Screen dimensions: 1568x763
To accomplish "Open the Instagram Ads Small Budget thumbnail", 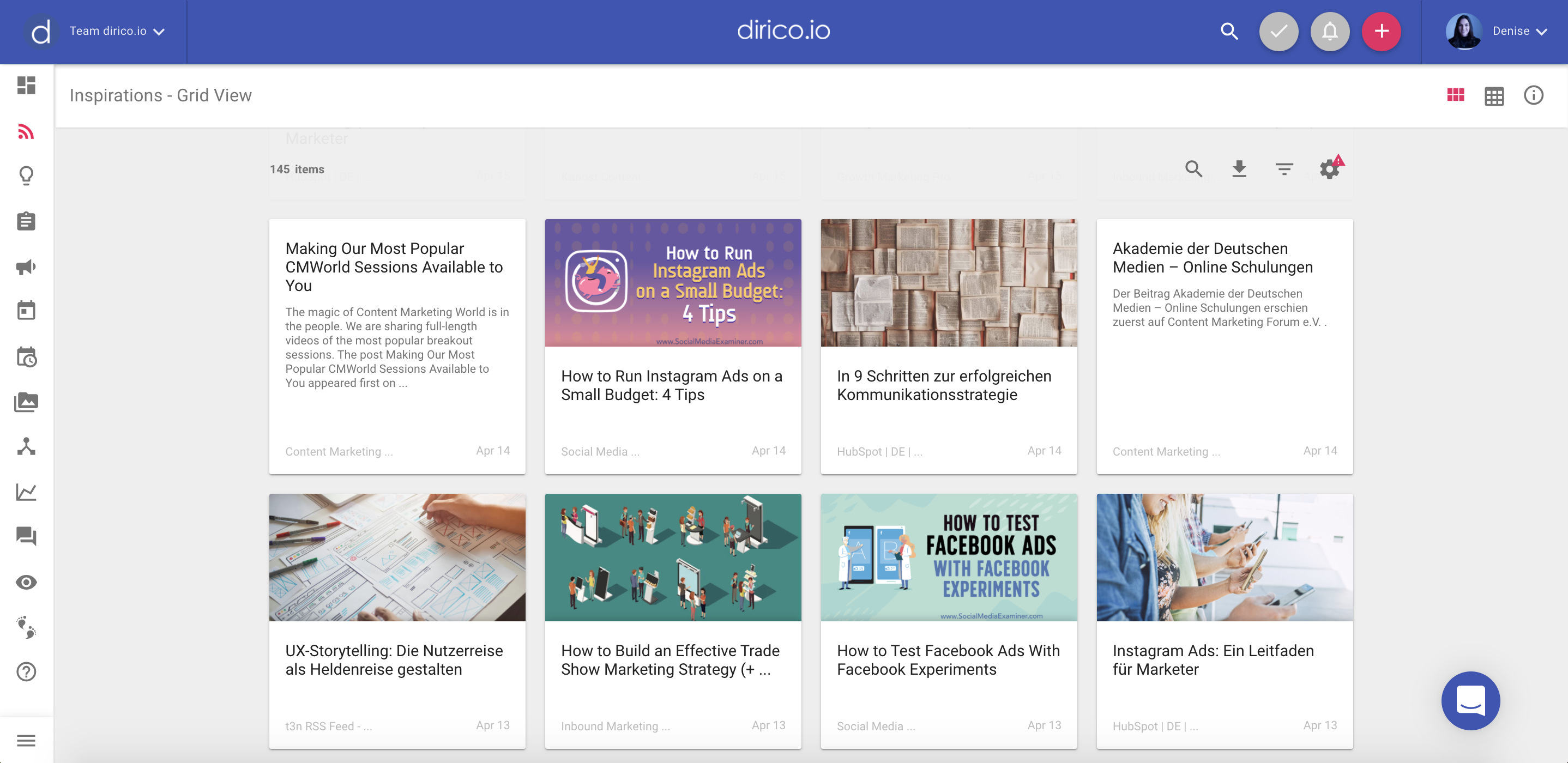I will (x=673, y=283).
